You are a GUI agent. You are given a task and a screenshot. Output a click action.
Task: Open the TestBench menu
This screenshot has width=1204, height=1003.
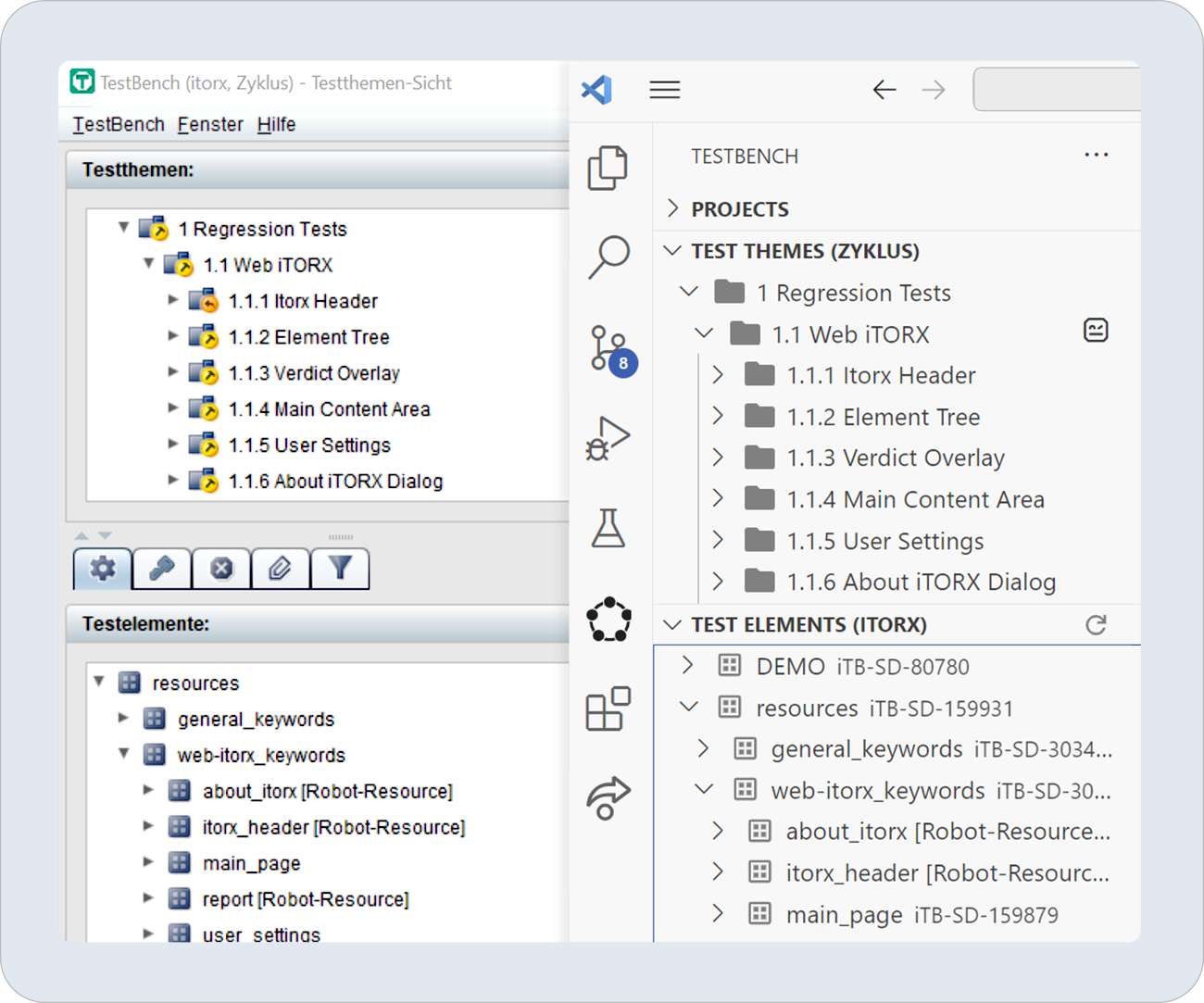(119, 124)
